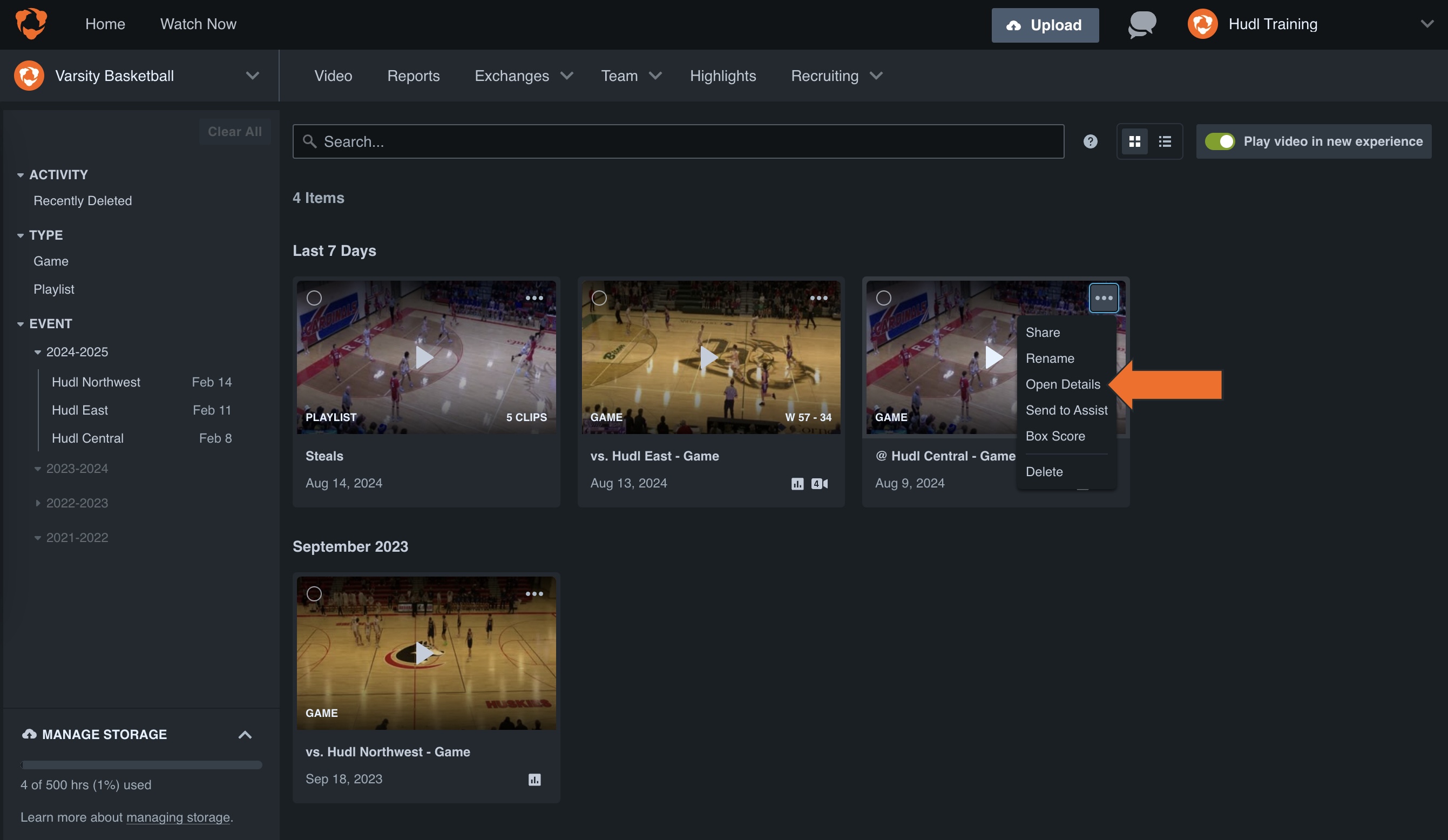Open the Varsity Basketball team dropdown
Viewport: 1448px width, 840px height.
click(252, 75)
